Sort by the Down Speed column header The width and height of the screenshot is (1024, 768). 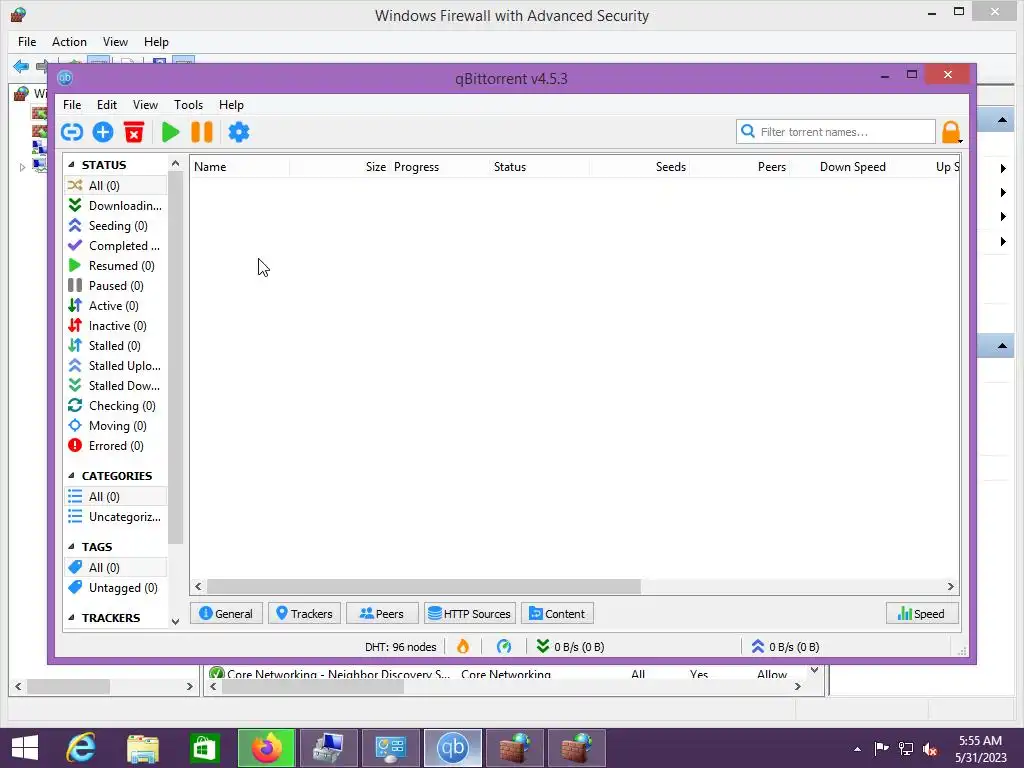pos(840,167)
